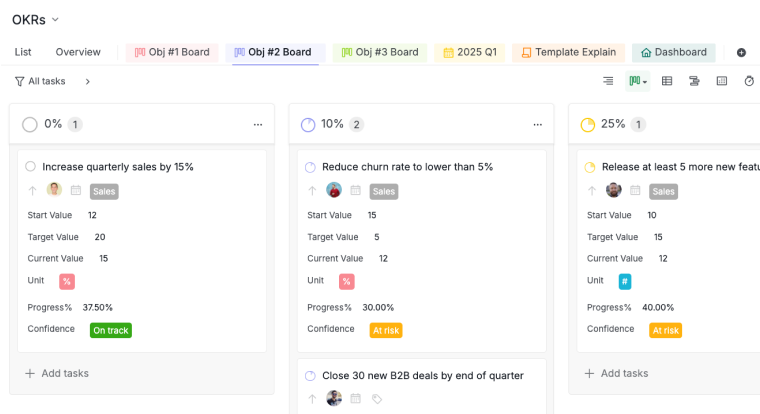The height and width of the screenshot is (414, 760).
Task: Expand the chevron next to All tasks
Action: click(88, 81)
